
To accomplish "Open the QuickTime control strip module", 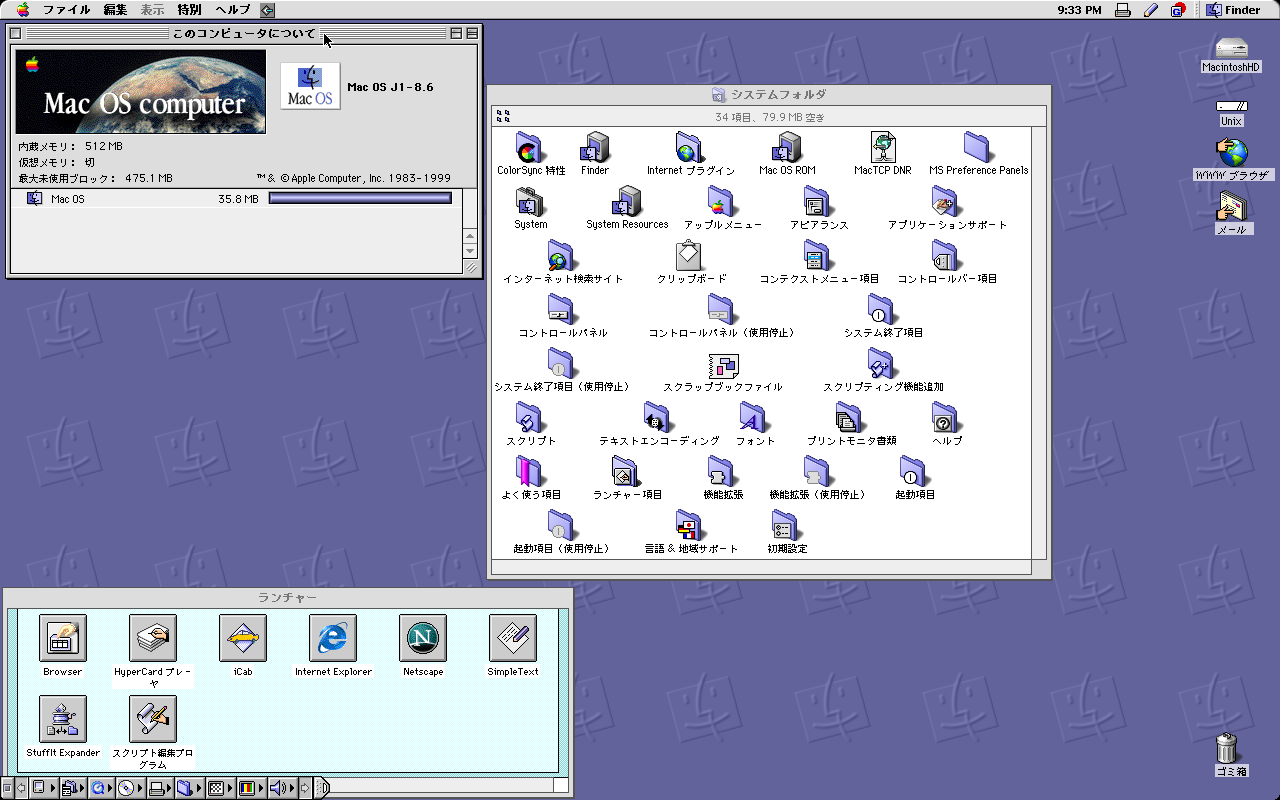I will (x=102, y=788).
